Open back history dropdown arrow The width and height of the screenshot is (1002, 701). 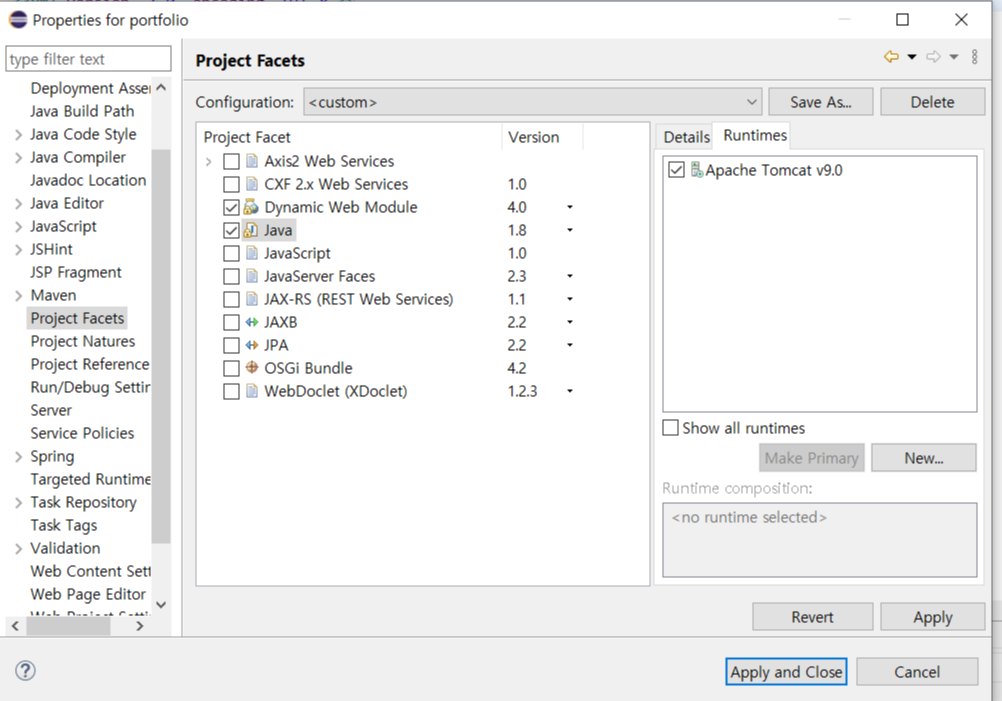[912, 57]
